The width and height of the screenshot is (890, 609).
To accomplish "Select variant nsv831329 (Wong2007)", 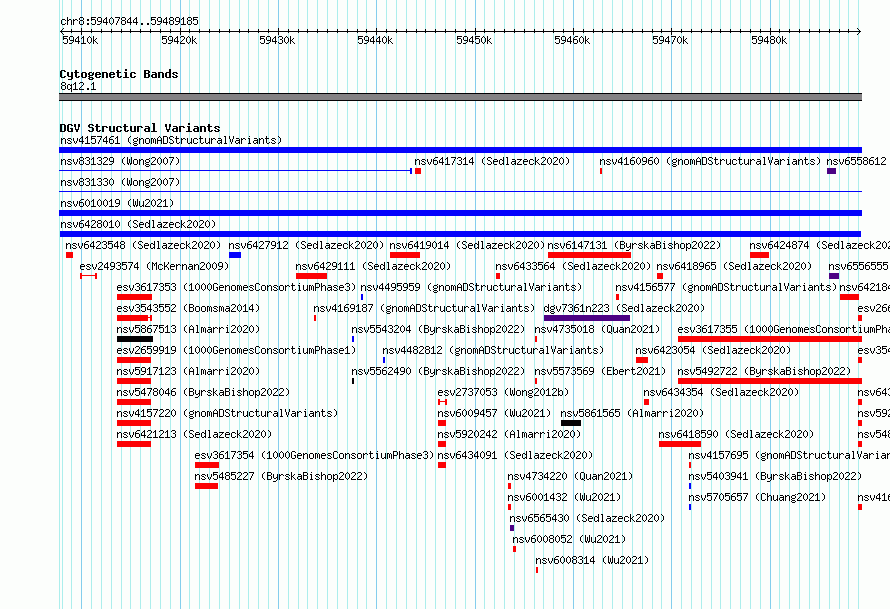I will click(120, 161).
